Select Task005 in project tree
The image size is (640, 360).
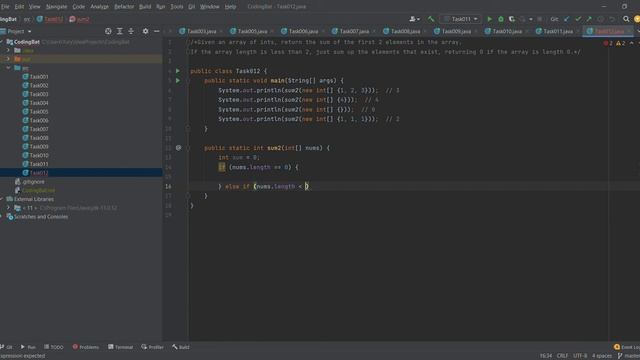click(39, 111)
